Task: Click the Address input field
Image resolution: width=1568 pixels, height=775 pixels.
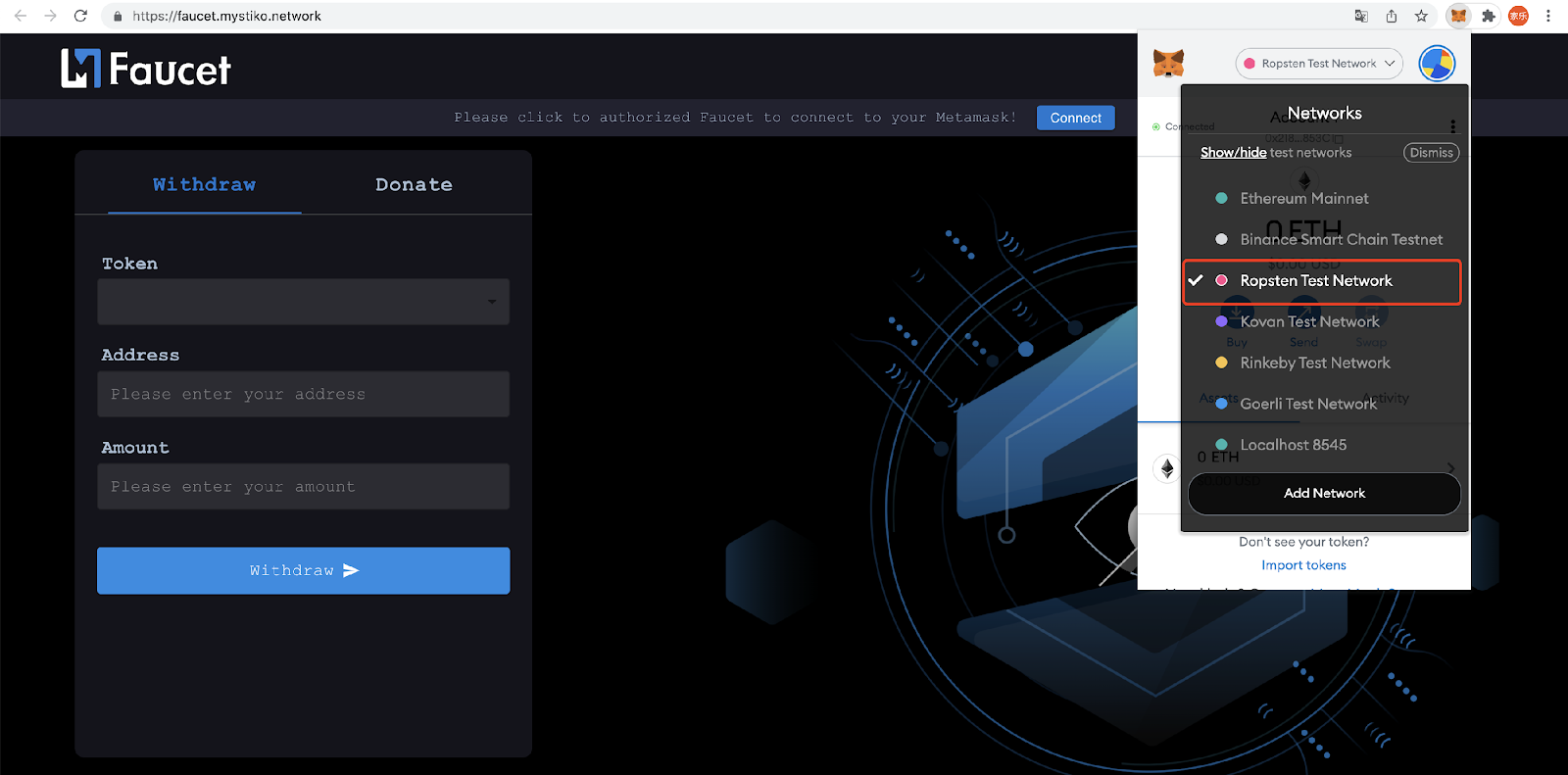Action: (x=303, y=394)
